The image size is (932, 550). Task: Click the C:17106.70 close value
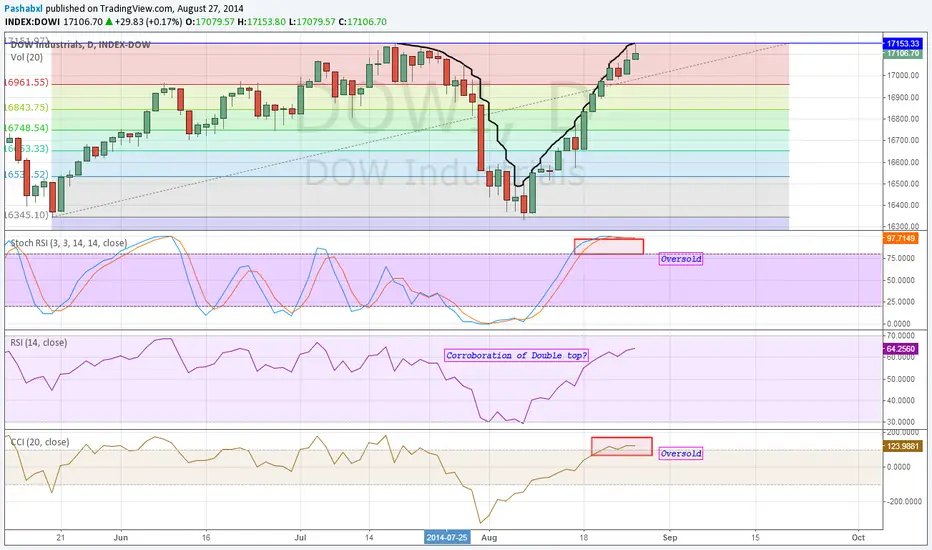(363, 22)
